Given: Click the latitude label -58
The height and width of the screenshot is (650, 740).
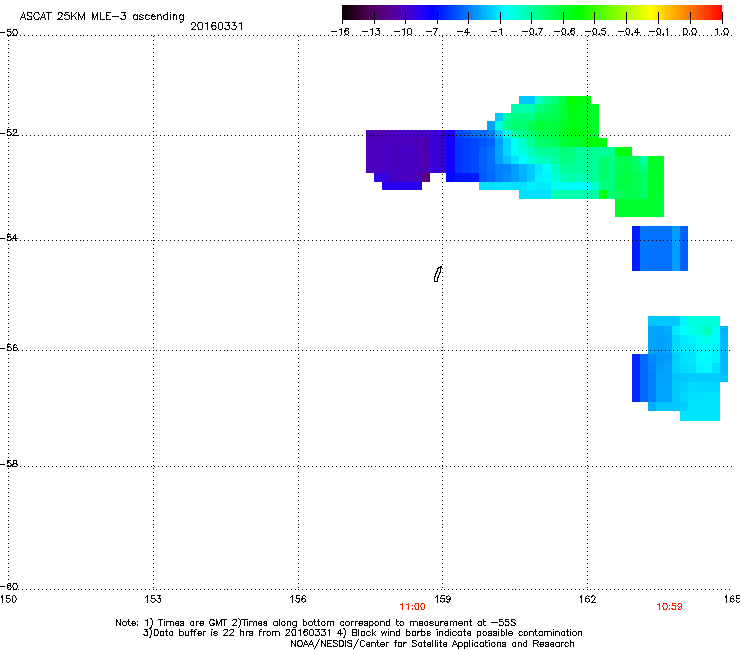Looking at the screenshot, I should point(9,464).
